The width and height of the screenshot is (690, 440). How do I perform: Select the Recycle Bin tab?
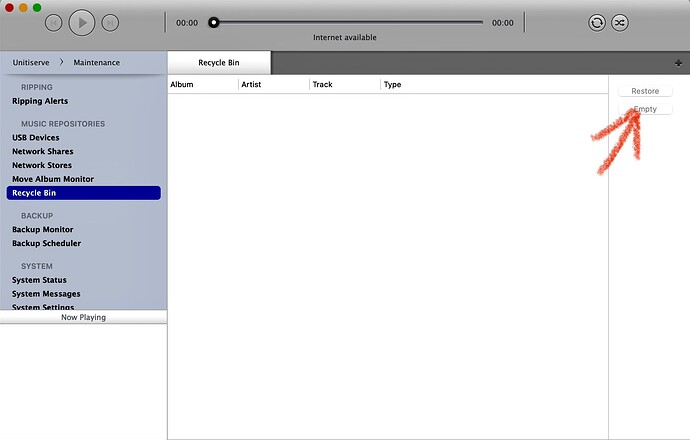click(x=219, y=63)
